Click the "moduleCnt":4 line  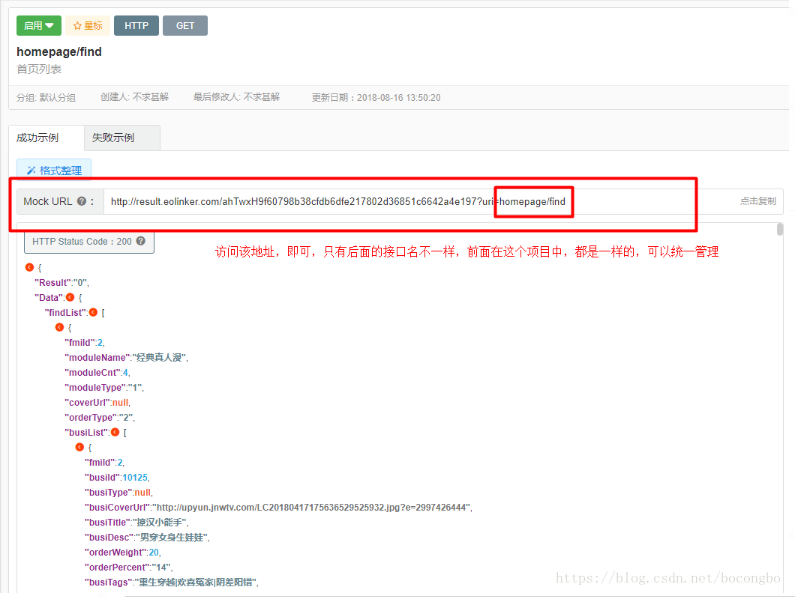(x=97, y=372)
